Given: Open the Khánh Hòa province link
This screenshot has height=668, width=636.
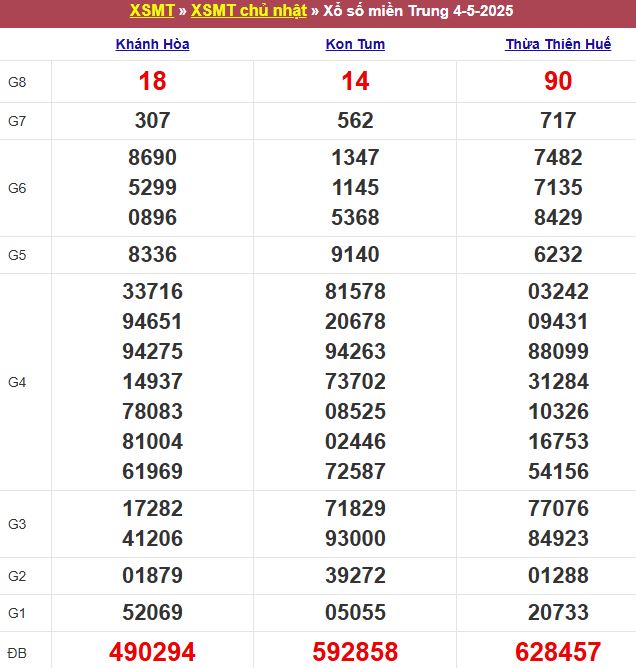Looking at the screenshot, I should click(153, 44).
